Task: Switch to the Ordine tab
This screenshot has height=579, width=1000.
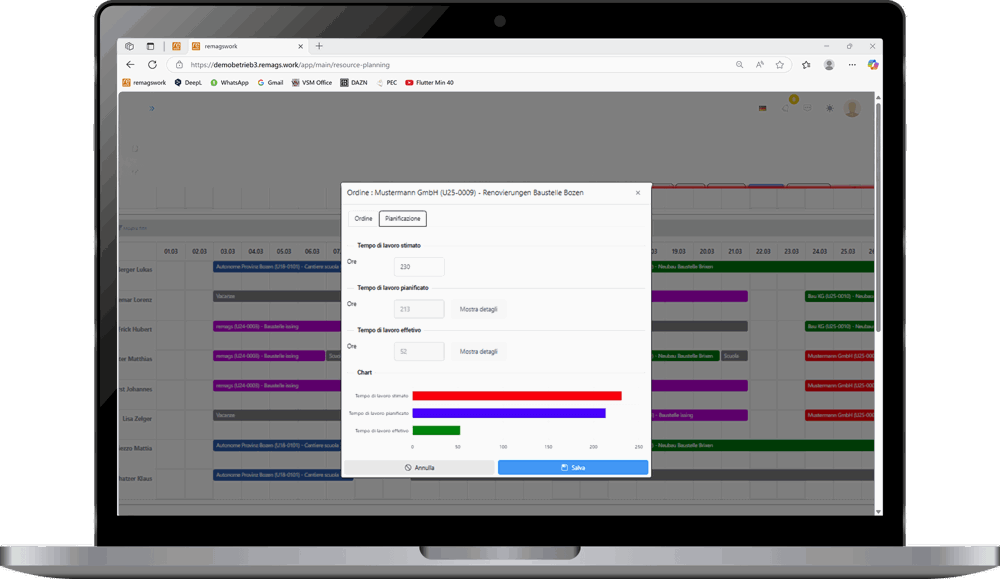Action: (363, 218)
